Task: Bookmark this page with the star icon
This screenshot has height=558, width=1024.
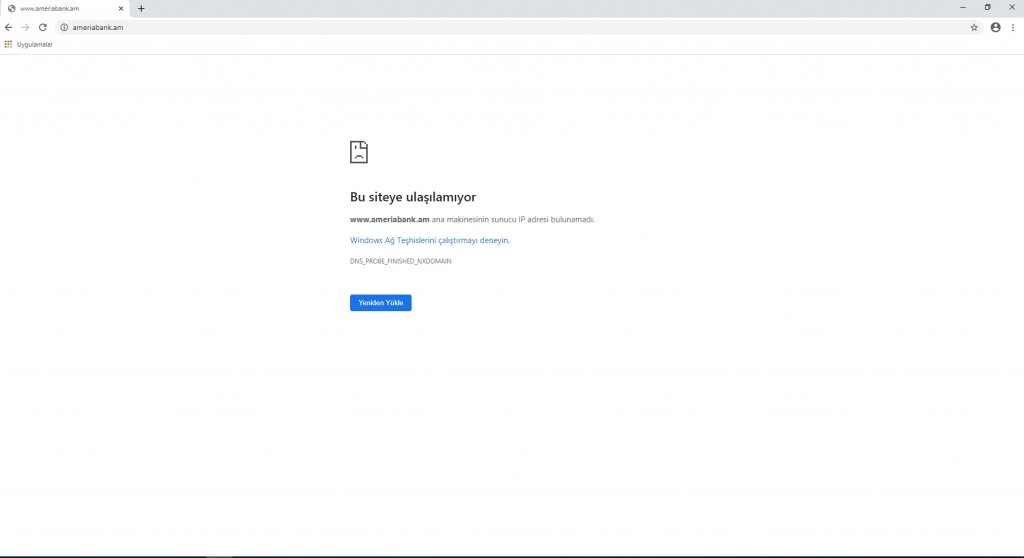Action: pos(974,27)
